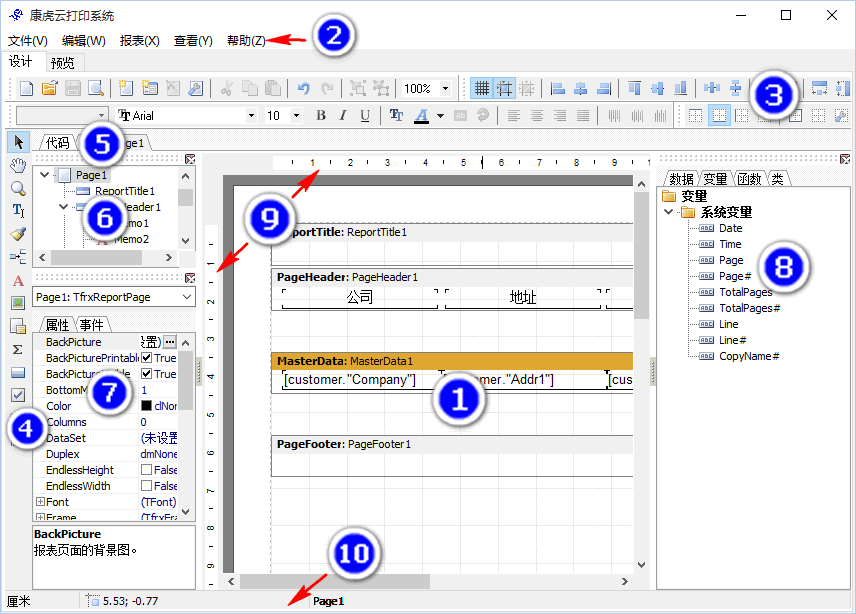Screen dimensions: 856x614
Task: Uncheck the BackPicturePrintable checkbox
Action: pos(147,358)
